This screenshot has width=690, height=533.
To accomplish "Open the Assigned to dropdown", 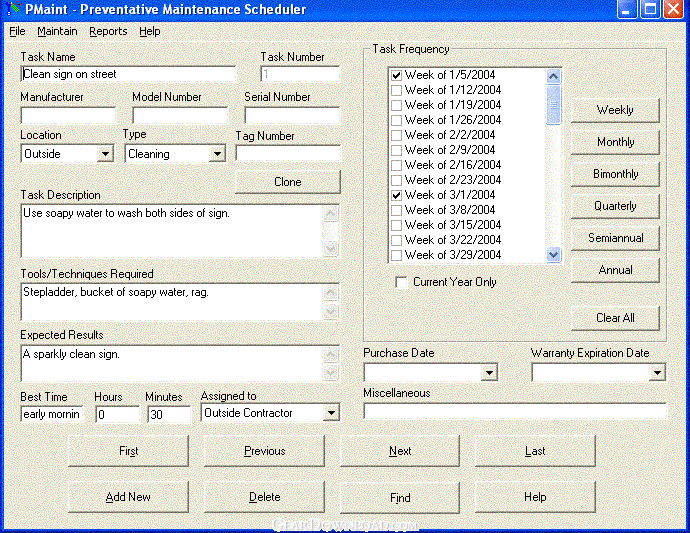I will coord(331,413).
